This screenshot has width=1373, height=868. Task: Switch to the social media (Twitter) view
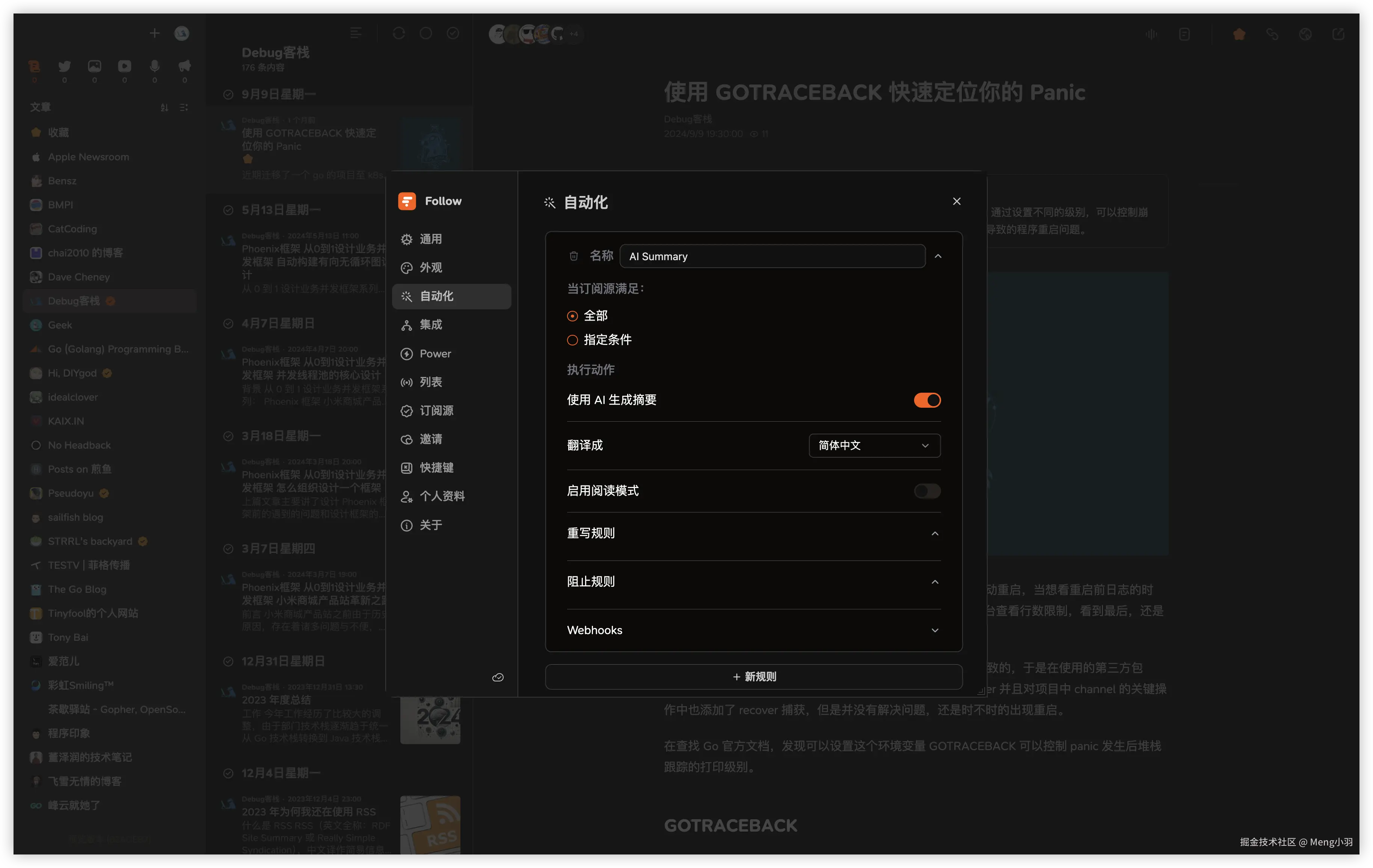pos(65,66)
